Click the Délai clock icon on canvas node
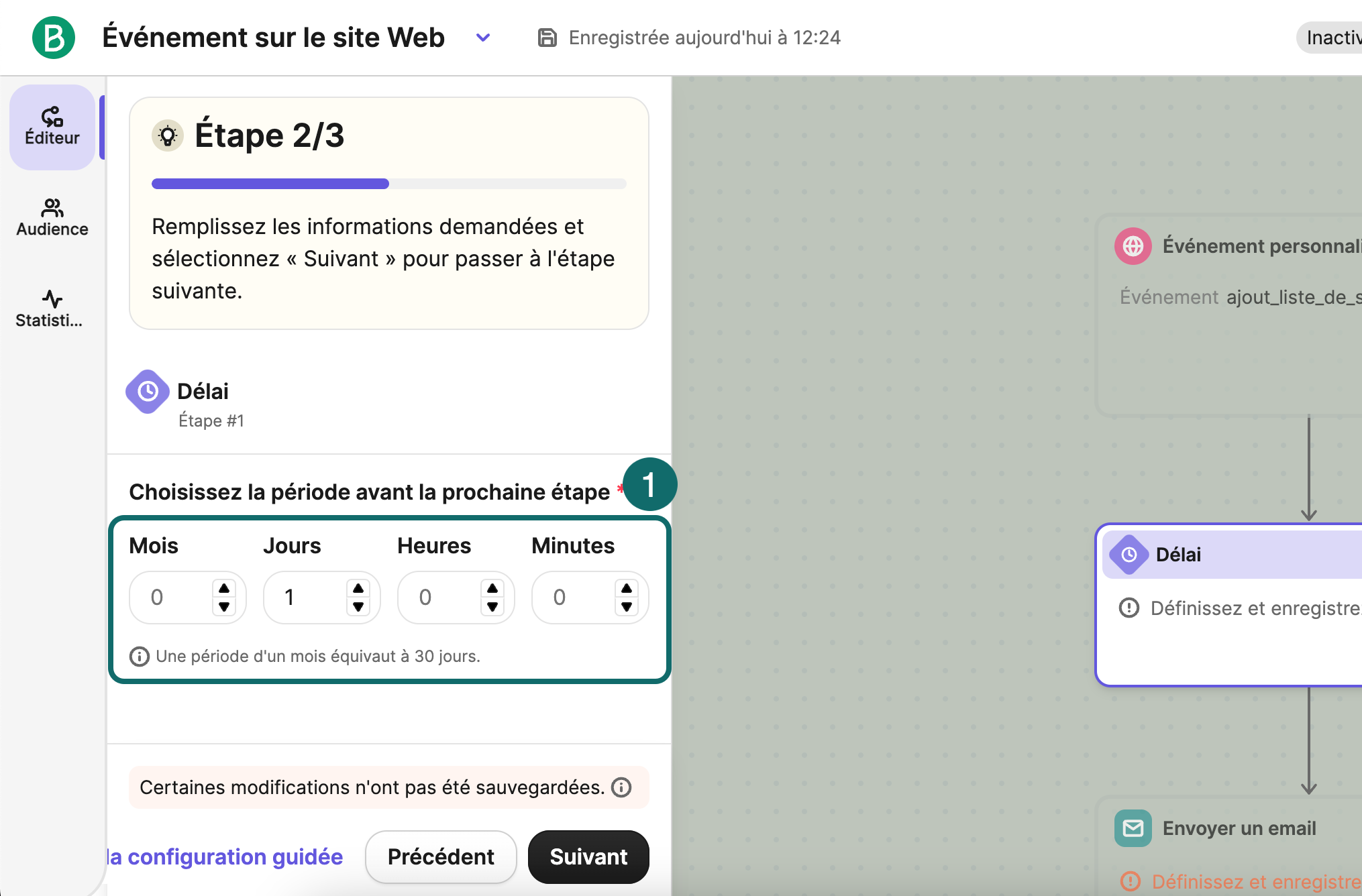The height and width of the screenshot is (896, 1362). [1129, 555]
